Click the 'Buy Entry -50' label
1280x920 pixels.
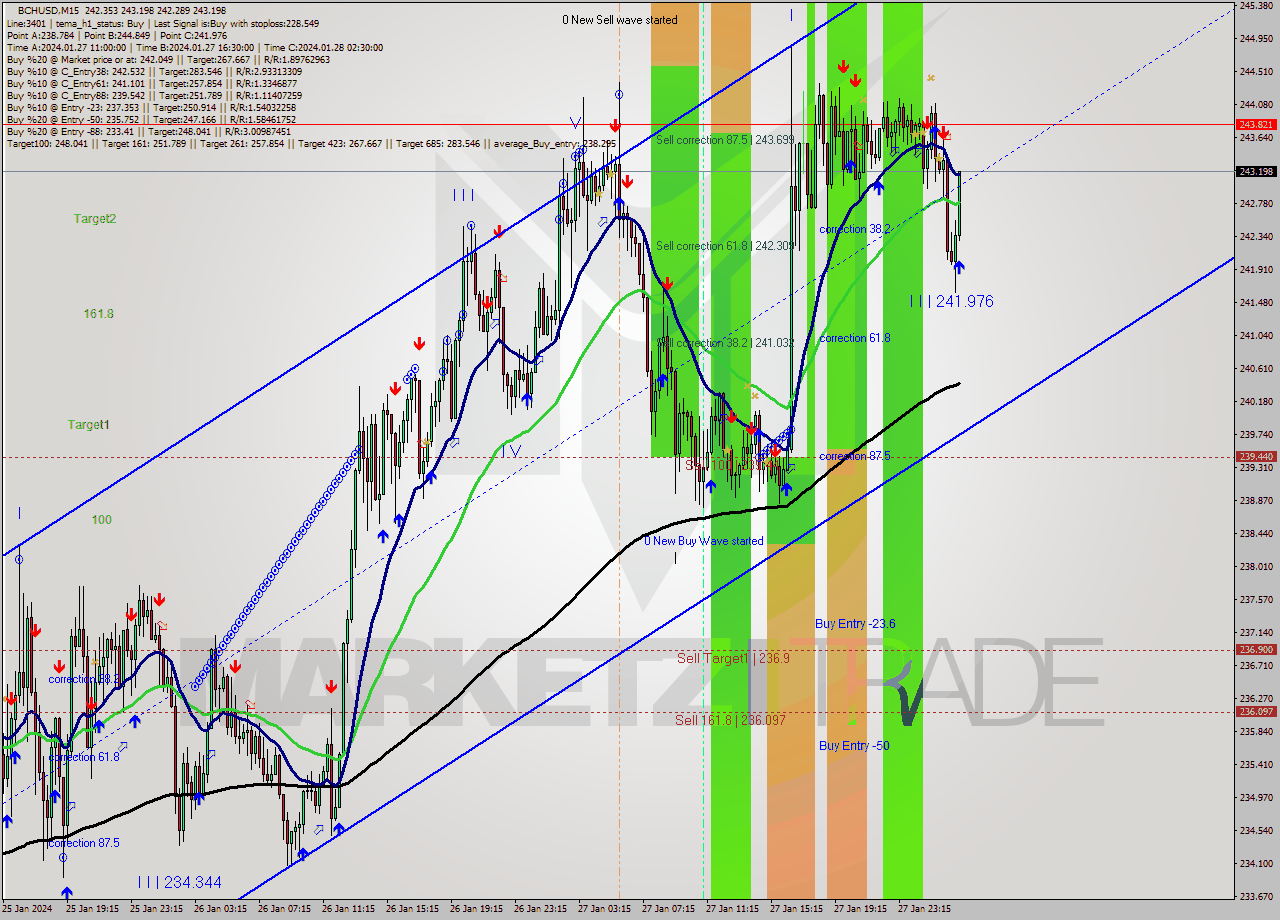854,746
